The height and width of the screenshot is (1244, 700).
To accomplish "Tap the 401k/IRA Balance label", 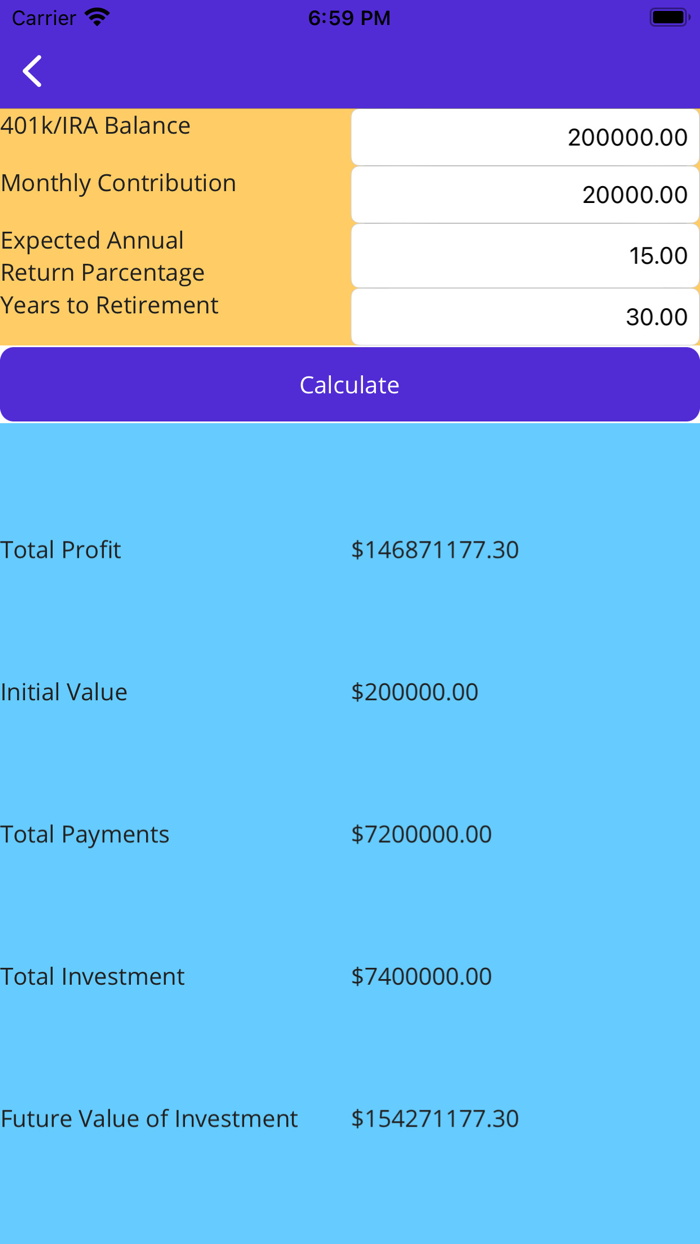I will 96,125.
